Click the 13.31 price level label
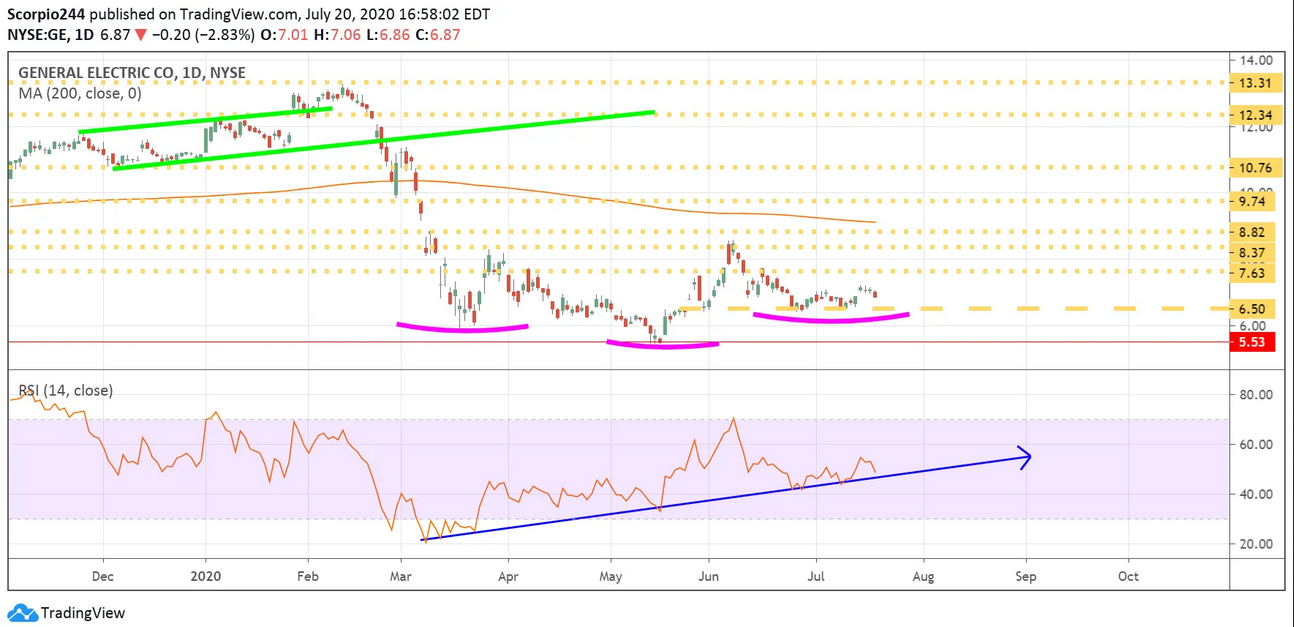 [x=1252, y=83]
